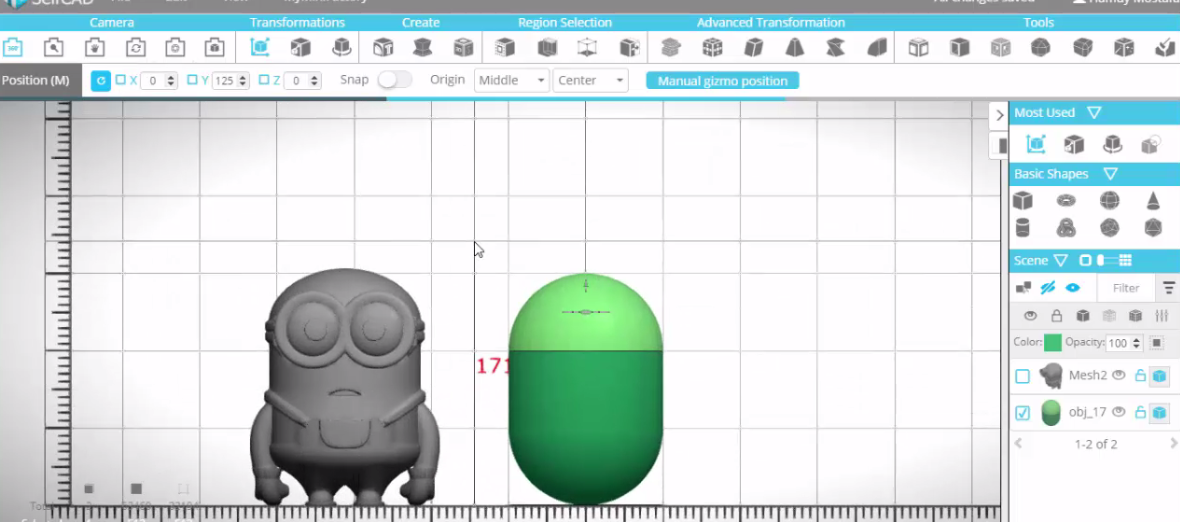
Task: Select the Bend advanced transformation tool
Action: click(x=877, y=47)
